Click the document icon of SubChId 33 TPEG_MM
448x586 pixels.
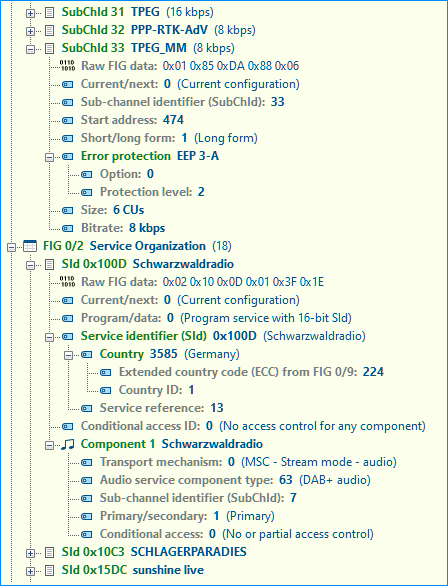(x=49, y=48)
